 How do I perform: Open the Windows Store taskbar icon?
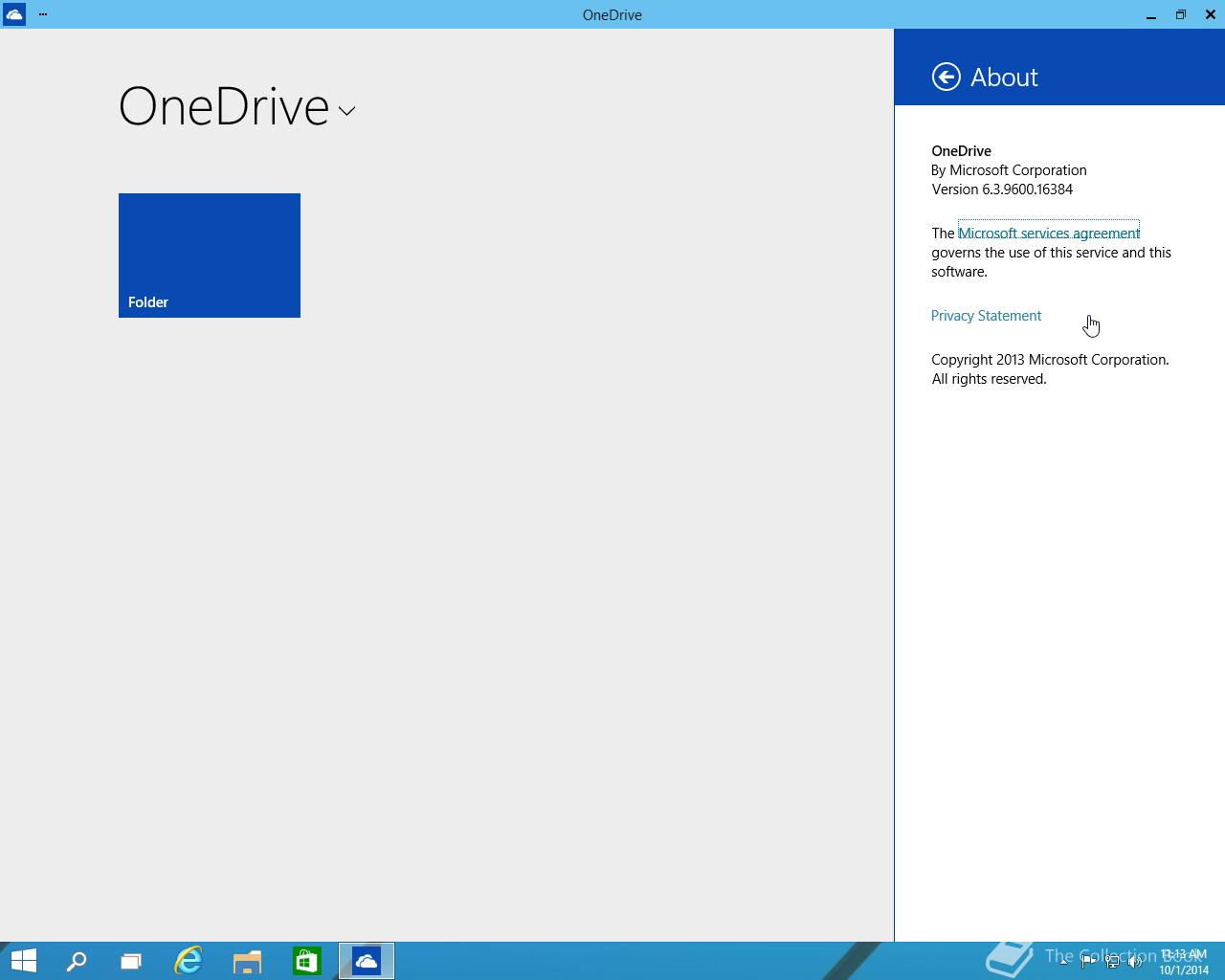click(x=306, y=961)
